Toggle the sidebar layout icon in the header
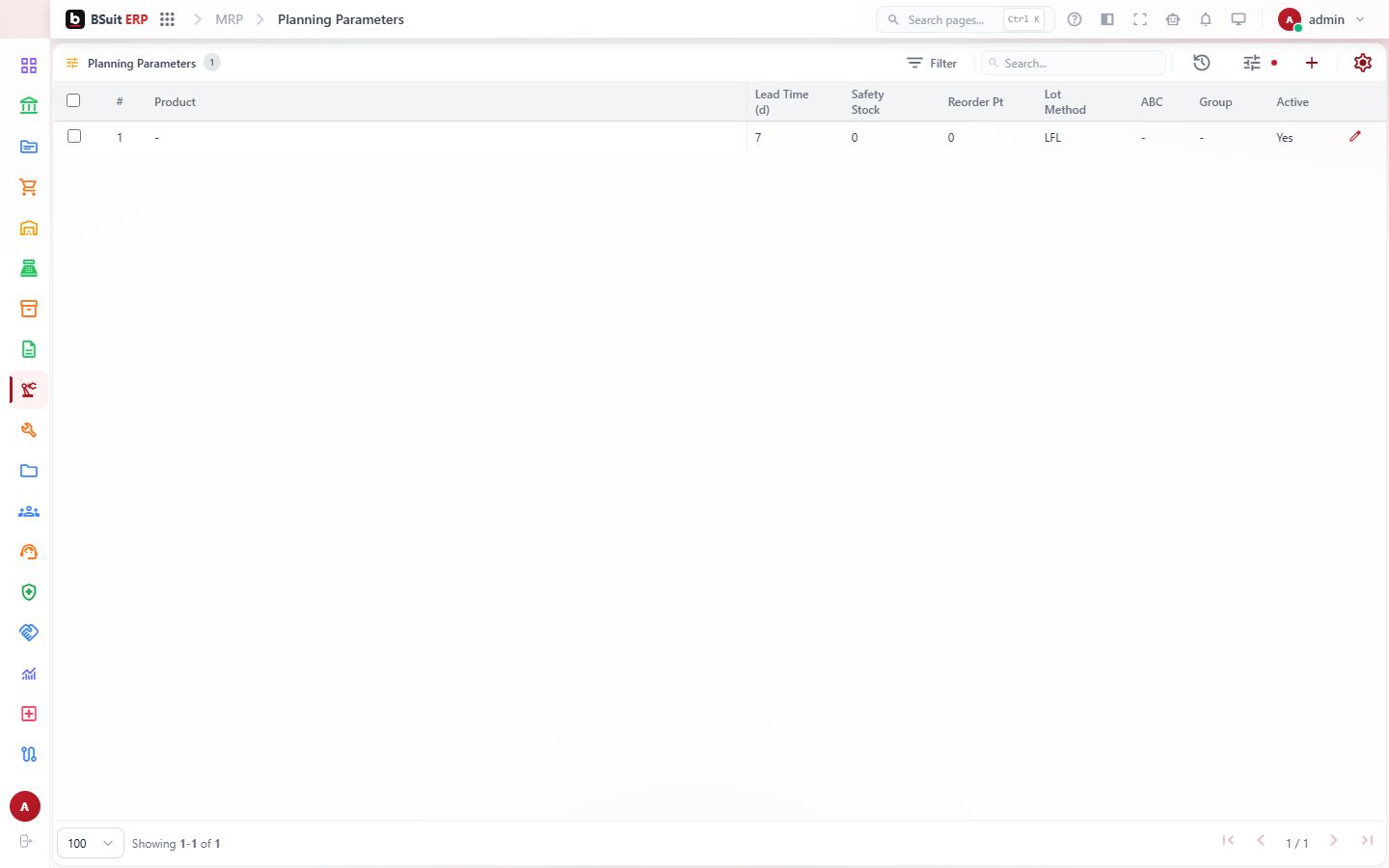 (x=1107, y=19)
